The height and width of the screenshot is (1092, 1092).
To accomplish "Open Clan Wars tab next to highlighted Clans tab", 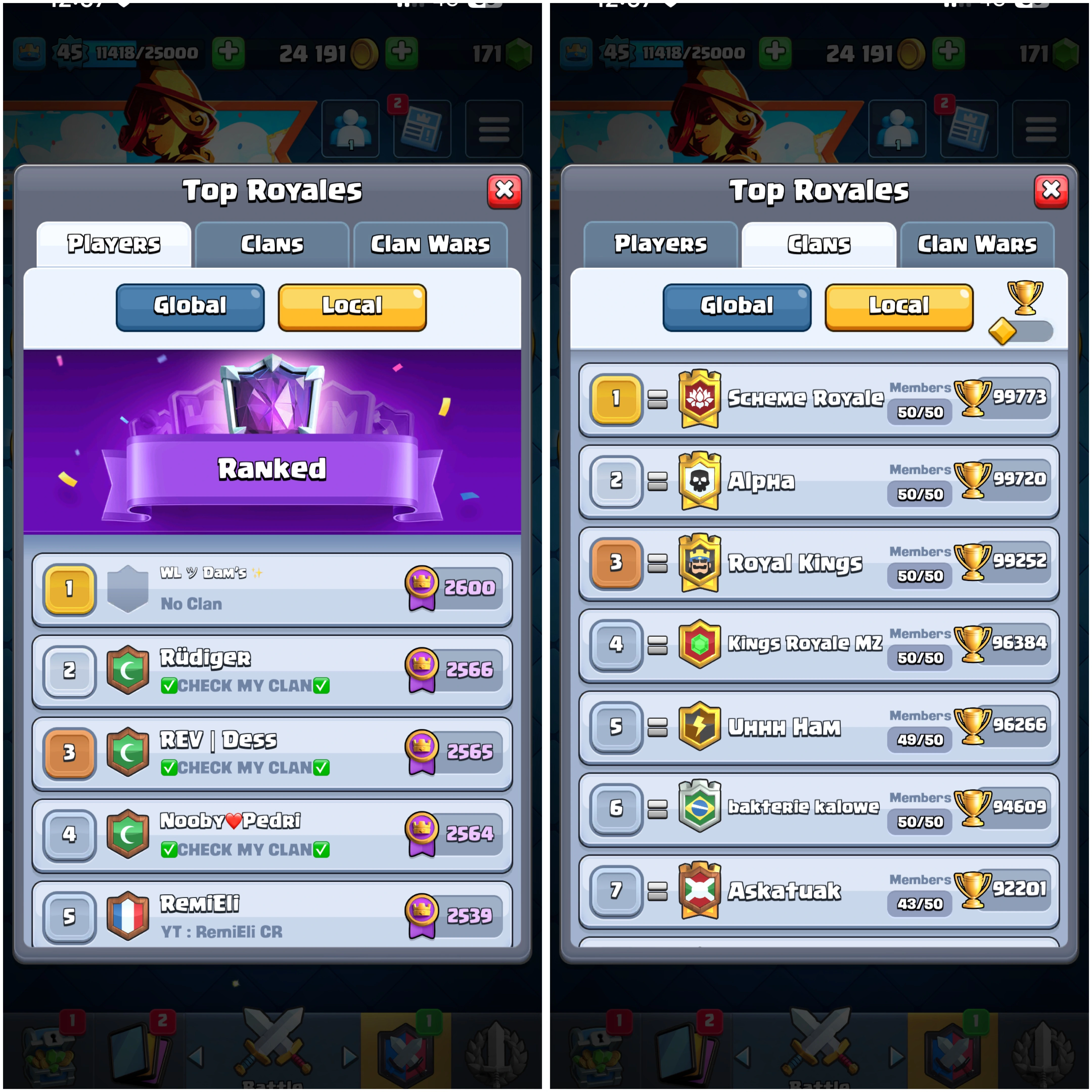I will (x=977, y=244).
